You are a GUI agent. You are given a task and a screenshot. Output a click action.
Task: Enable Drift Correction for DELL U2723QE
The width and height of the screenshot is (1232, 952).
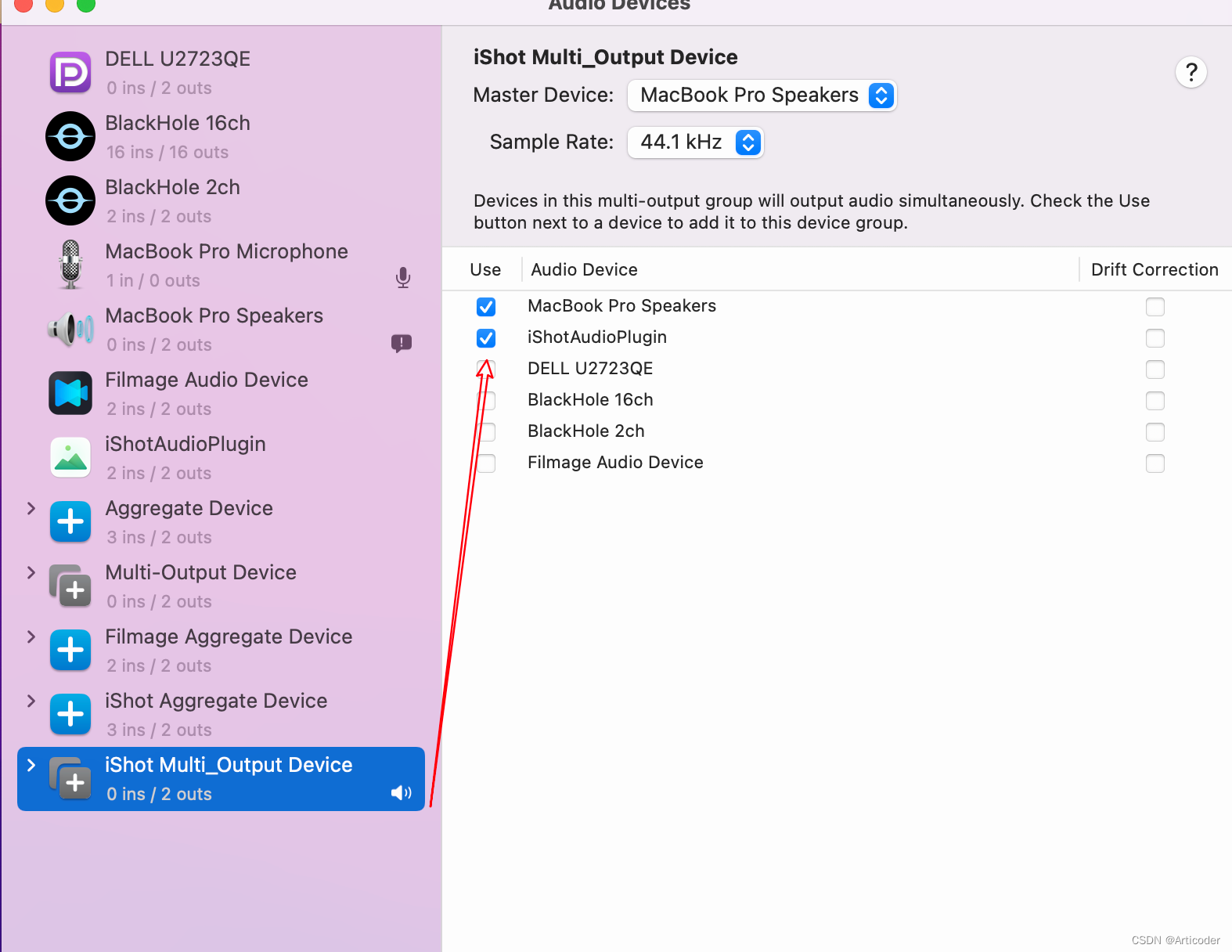click(1155, 370)
